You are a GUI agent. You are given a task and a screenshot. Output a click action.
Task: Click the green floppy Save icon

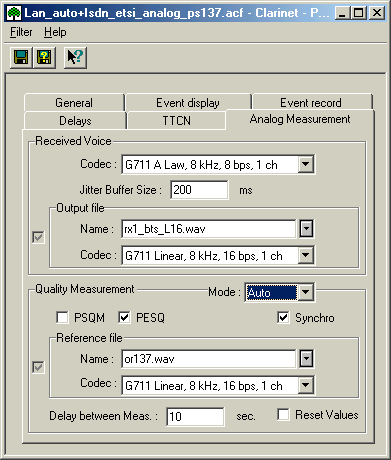point(21,58)
